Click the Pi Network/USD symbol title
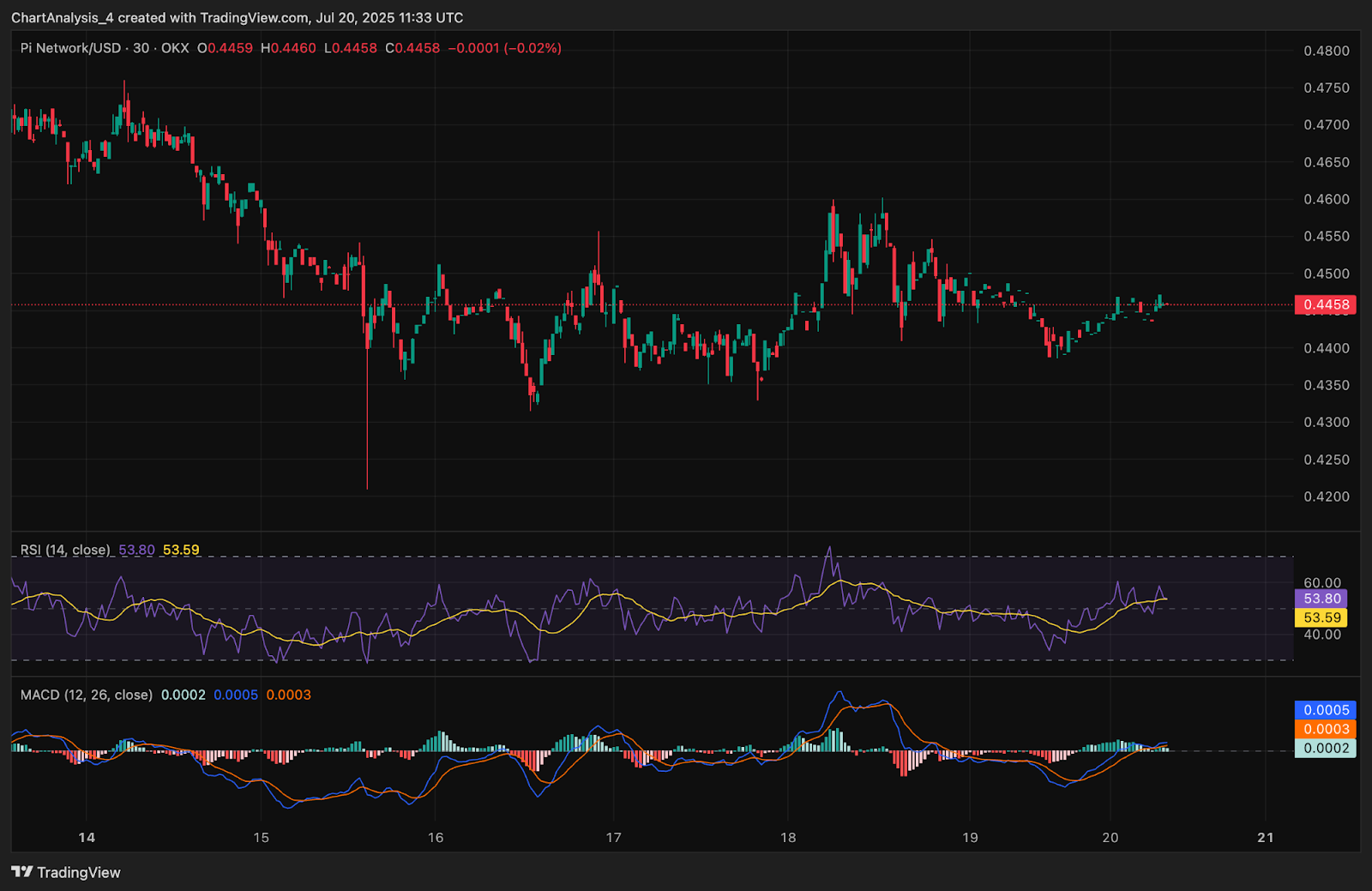Viewport: 1372px width, 891px height. 70,48
